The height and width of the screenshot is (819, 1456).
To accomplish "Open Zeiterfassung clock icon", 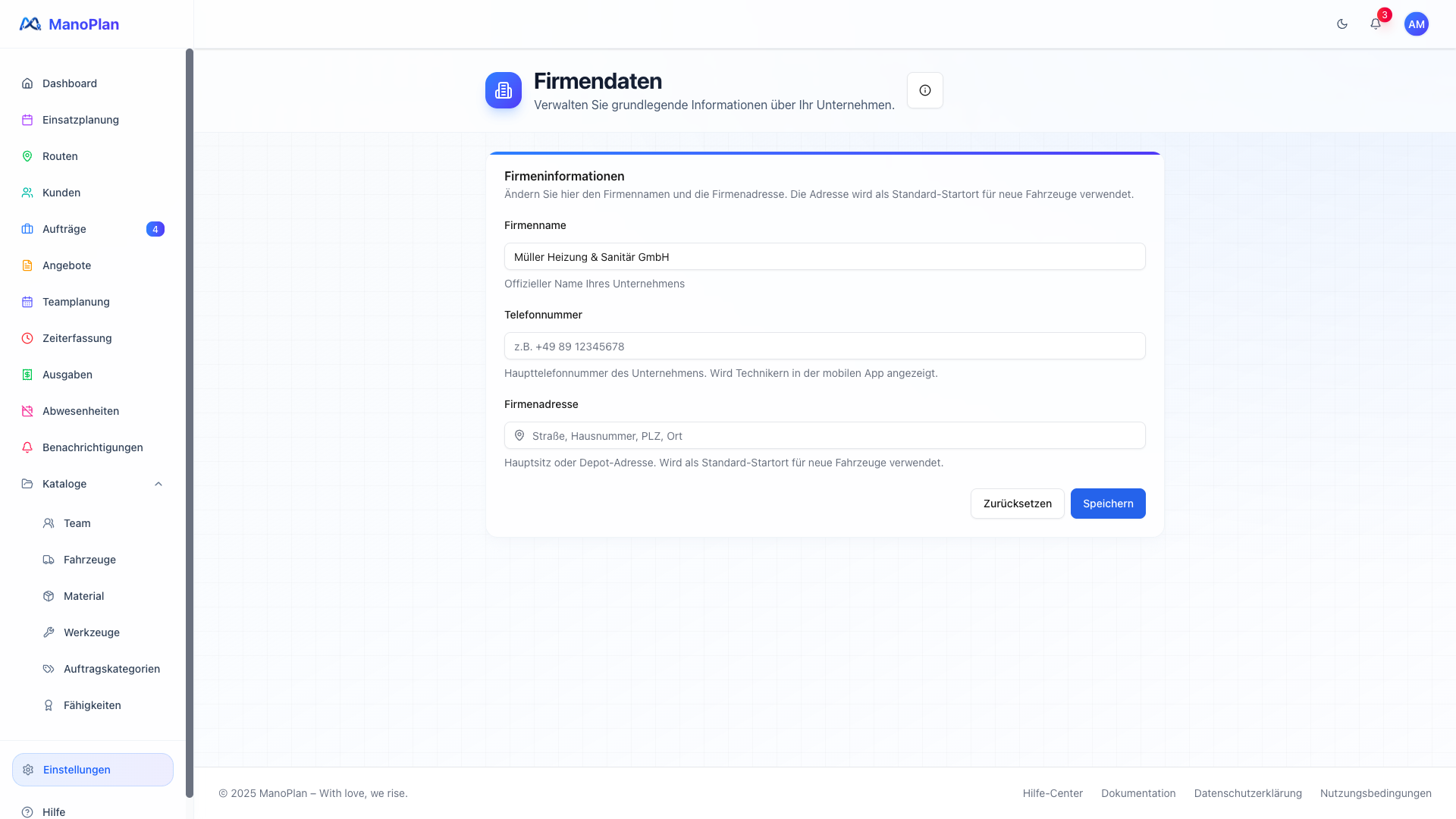I will pos(27,338).
